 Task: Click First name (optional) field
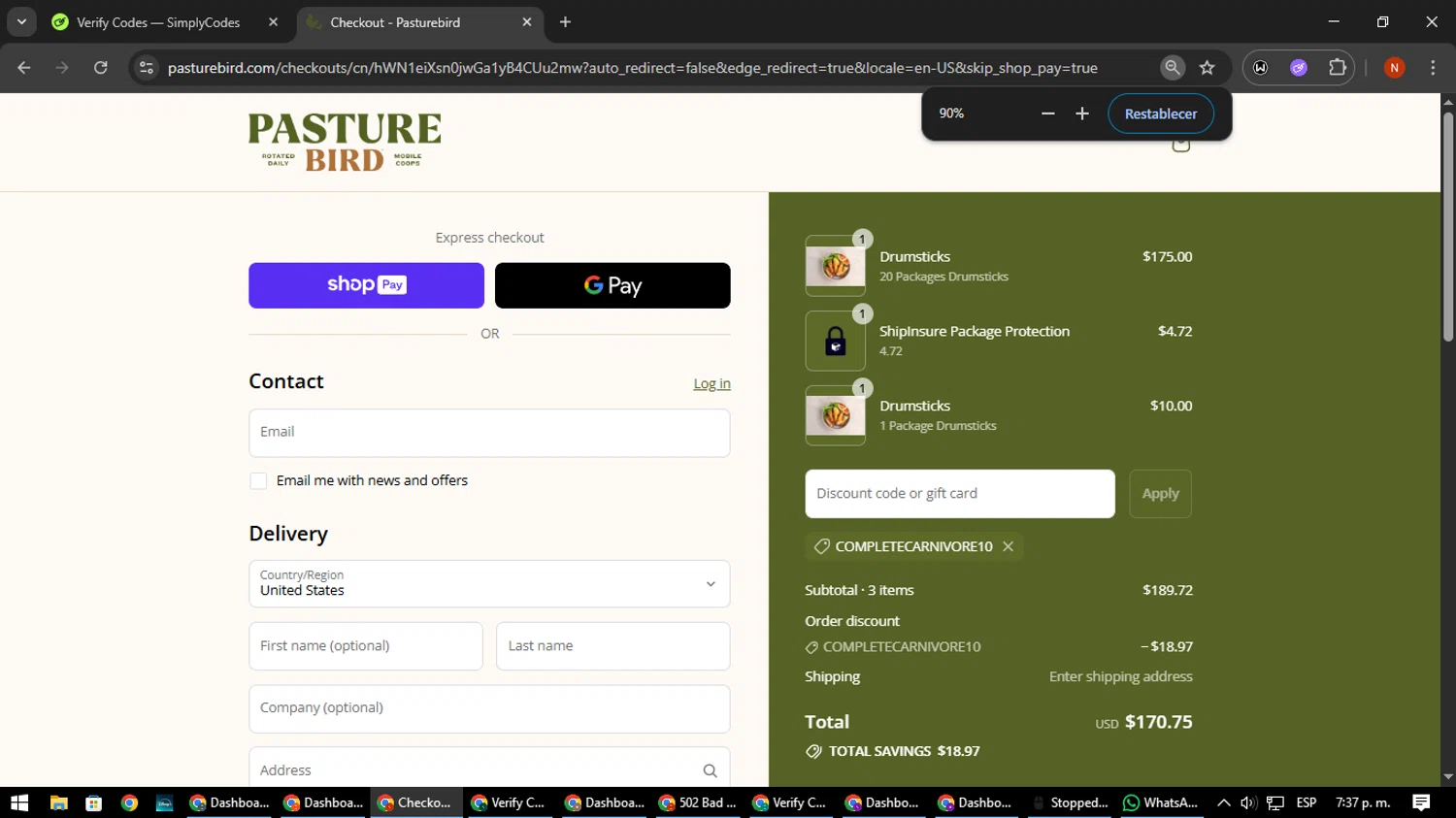[366, 646]
